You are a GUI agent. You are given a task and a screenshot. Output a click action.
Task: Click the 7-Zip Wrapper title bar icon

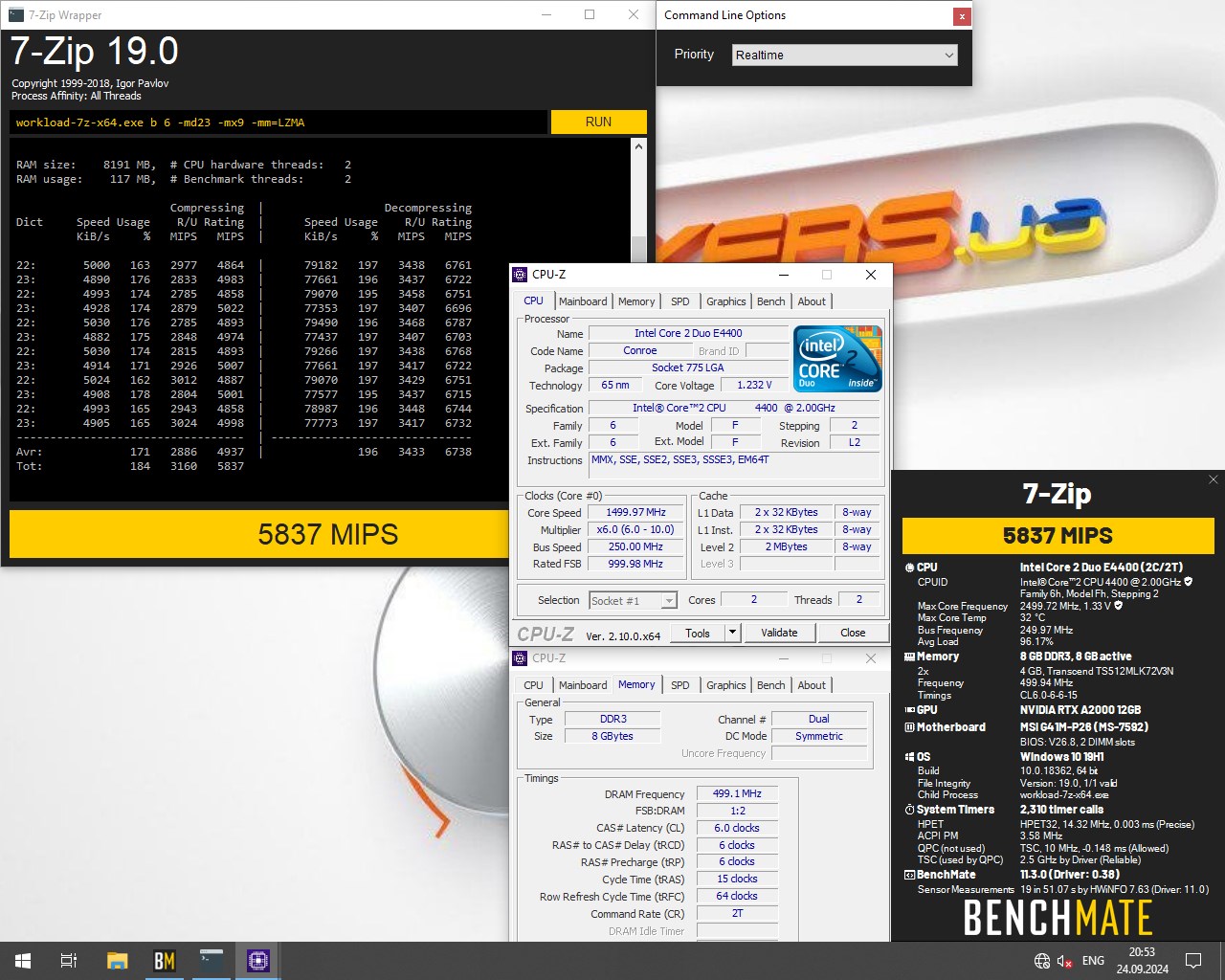pos(16,14)
